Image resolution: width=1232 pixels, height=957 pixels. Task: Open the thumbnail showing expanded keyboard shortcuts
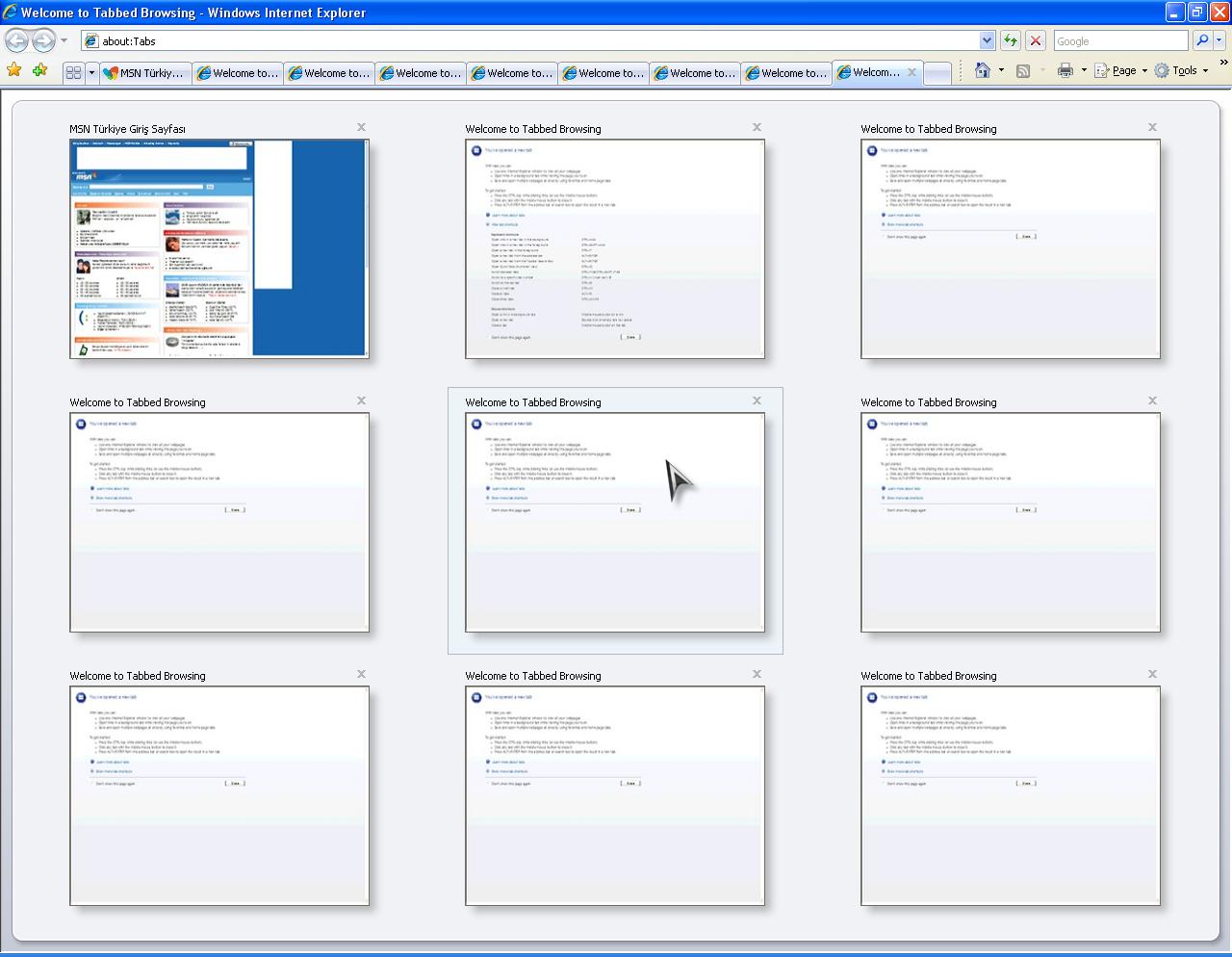pyautogui.click(x=615, y=248)
